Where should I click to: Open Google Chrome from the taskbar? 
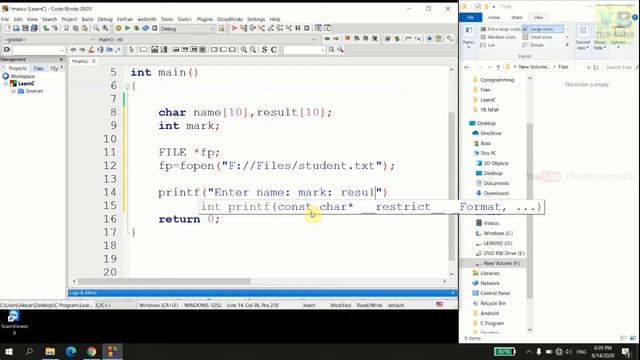[91, 351]
